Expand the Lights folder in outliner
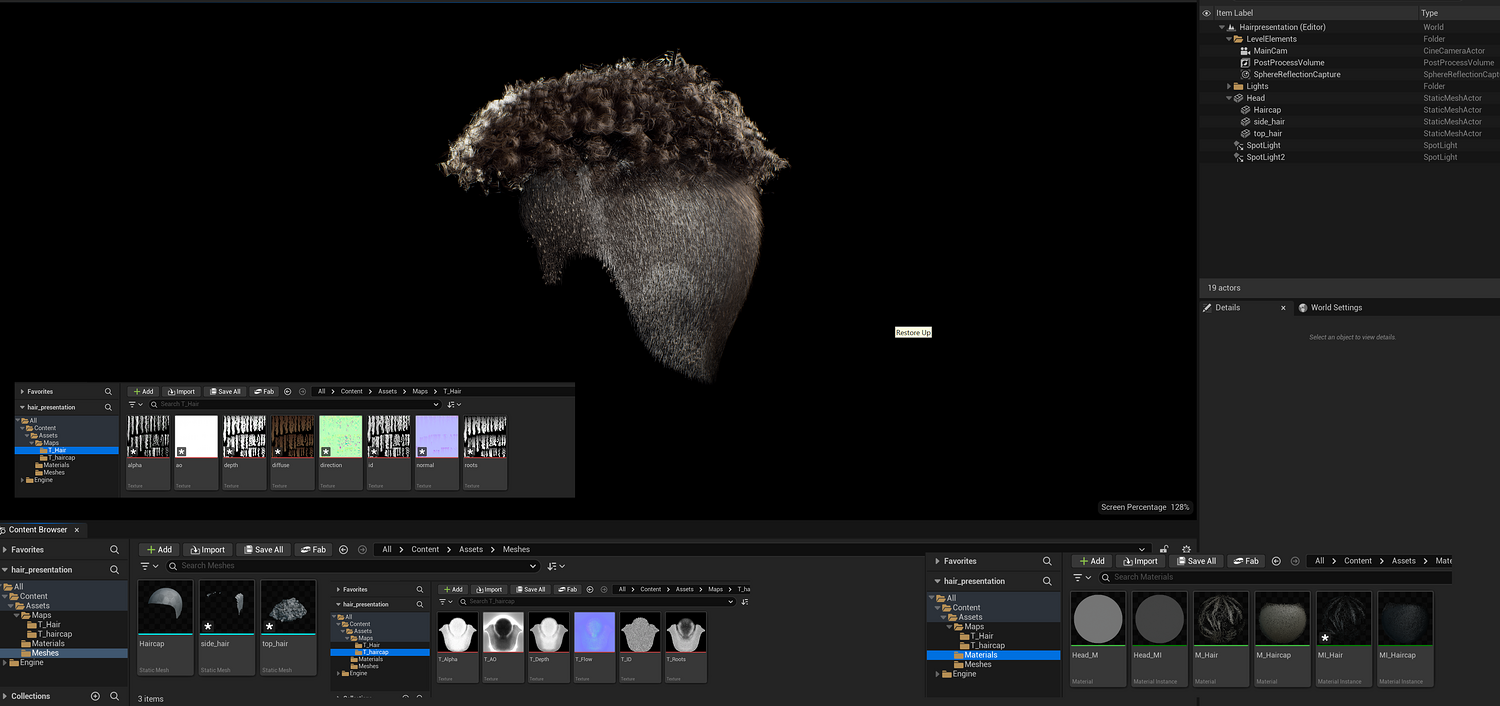1500x706 pixels. pos(1229,87)
